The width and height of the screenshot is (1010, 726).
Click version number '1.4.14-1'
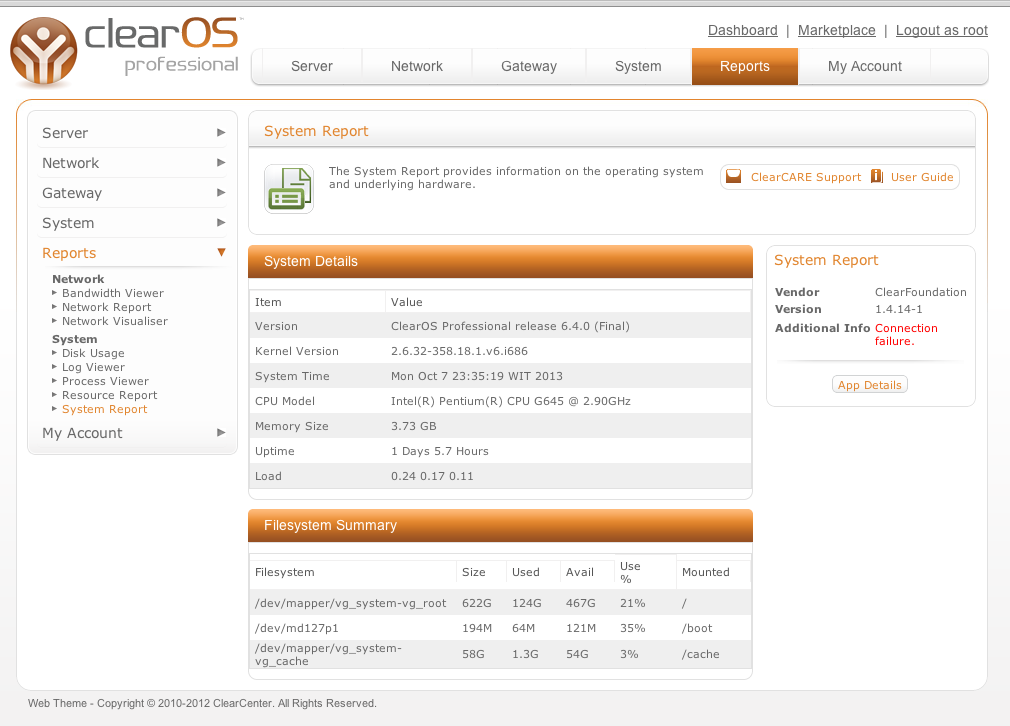point(899,309)
